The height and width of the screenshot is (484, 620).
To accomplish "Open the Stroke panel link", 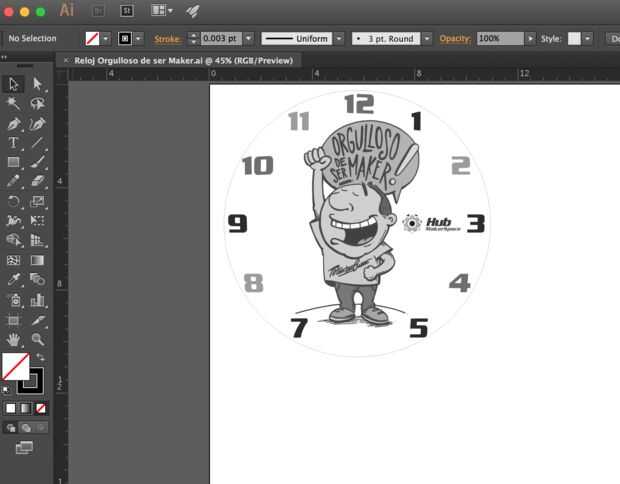I will (x=168, y=39).
